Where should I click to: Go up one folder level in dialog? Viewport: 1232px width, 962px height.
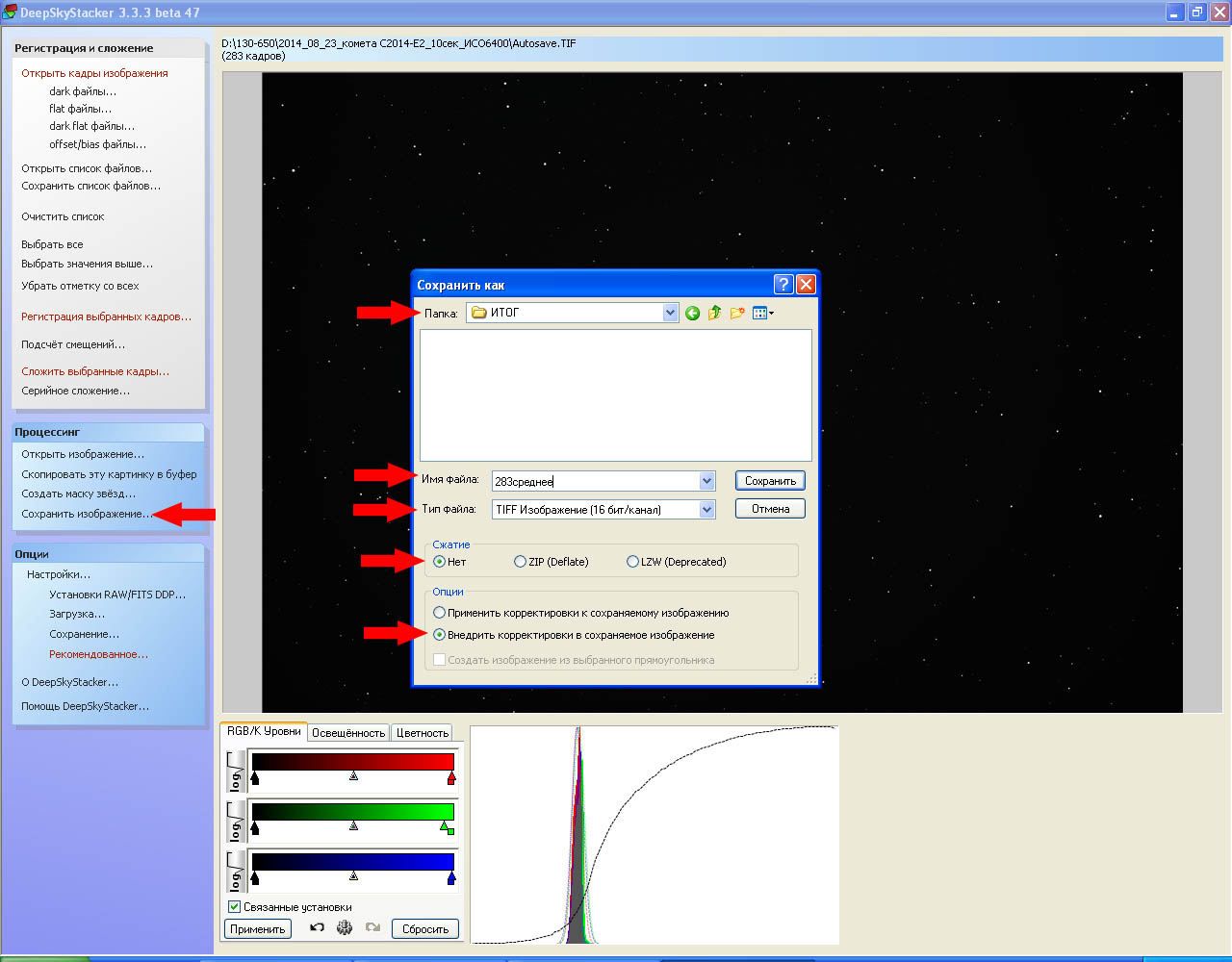pos(714,314)
